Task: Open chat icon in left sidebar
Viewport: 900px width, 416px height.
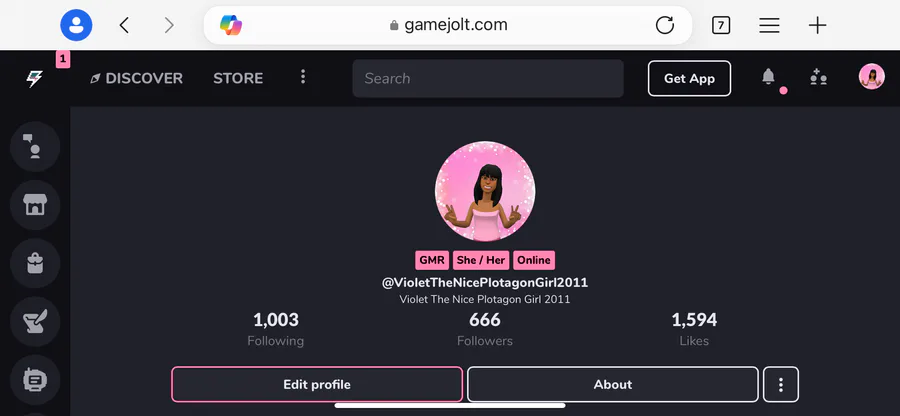Action: coord(35,147)
